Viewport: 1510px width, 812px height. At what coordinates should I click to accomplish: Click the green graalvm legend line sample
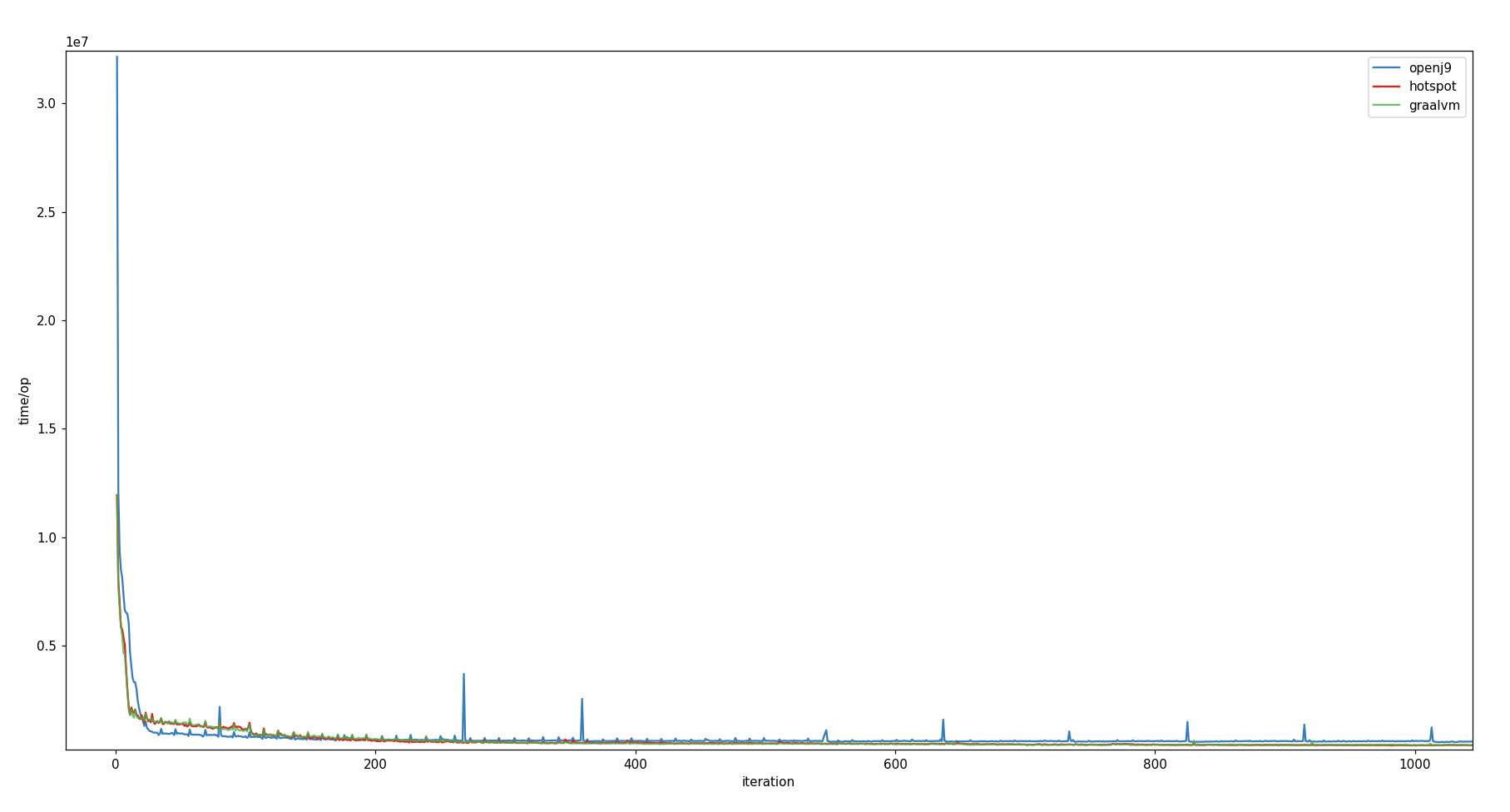1387,106
